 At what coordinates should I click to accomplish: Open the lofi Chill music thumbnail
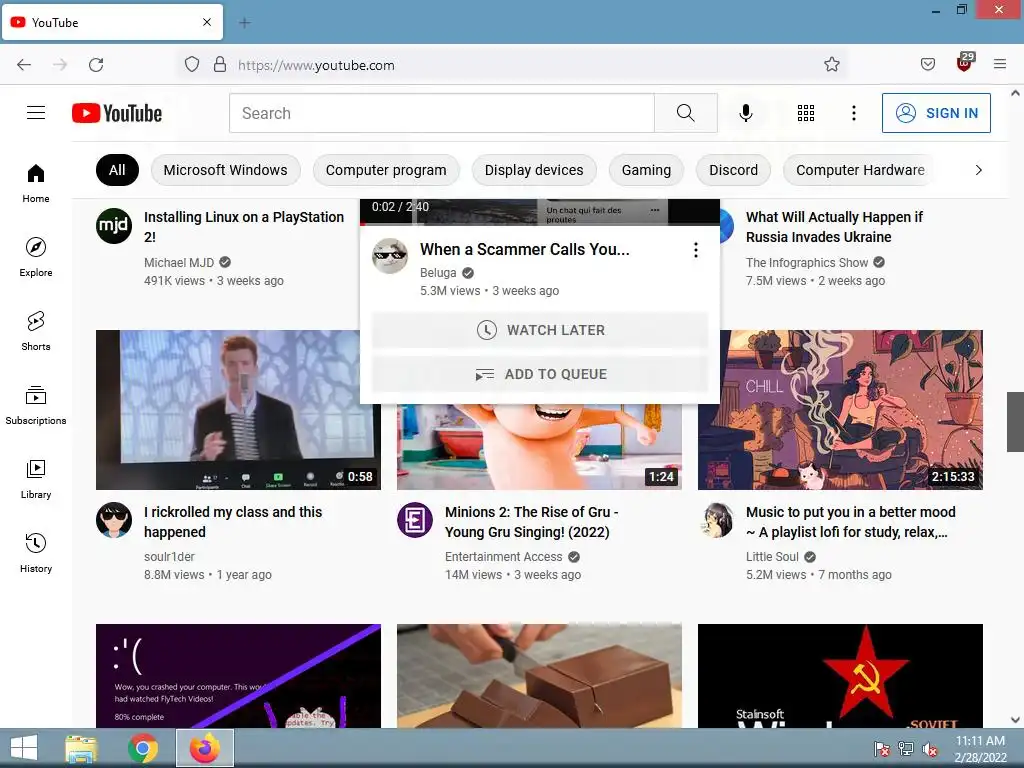(840, 409)
